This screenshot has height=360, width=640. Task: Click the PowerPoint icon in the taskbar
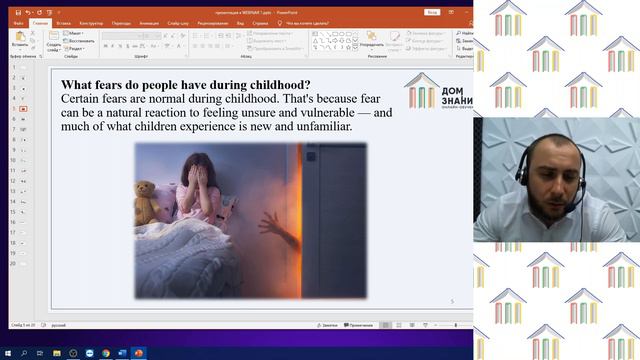tap(139, 353)
